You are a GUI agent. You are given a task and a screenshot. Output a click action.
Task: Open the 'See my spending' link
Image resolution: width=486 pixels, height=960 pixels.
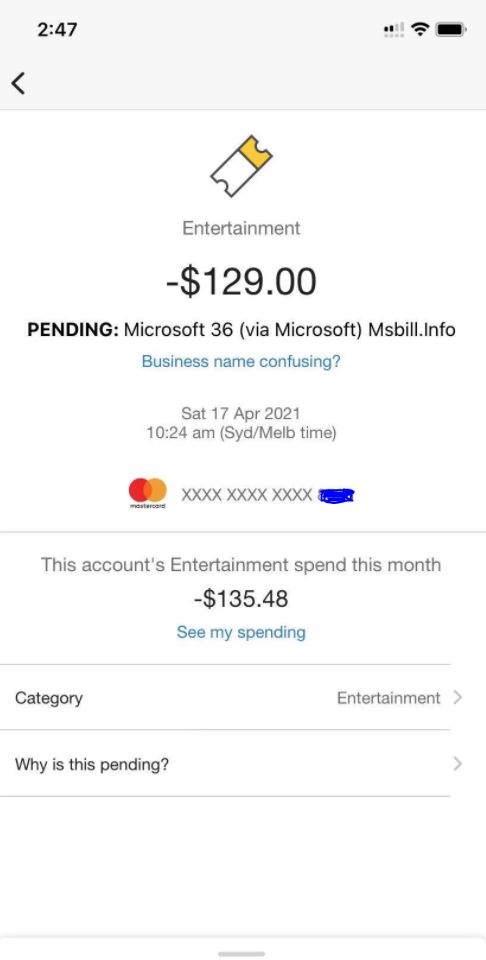241,632
